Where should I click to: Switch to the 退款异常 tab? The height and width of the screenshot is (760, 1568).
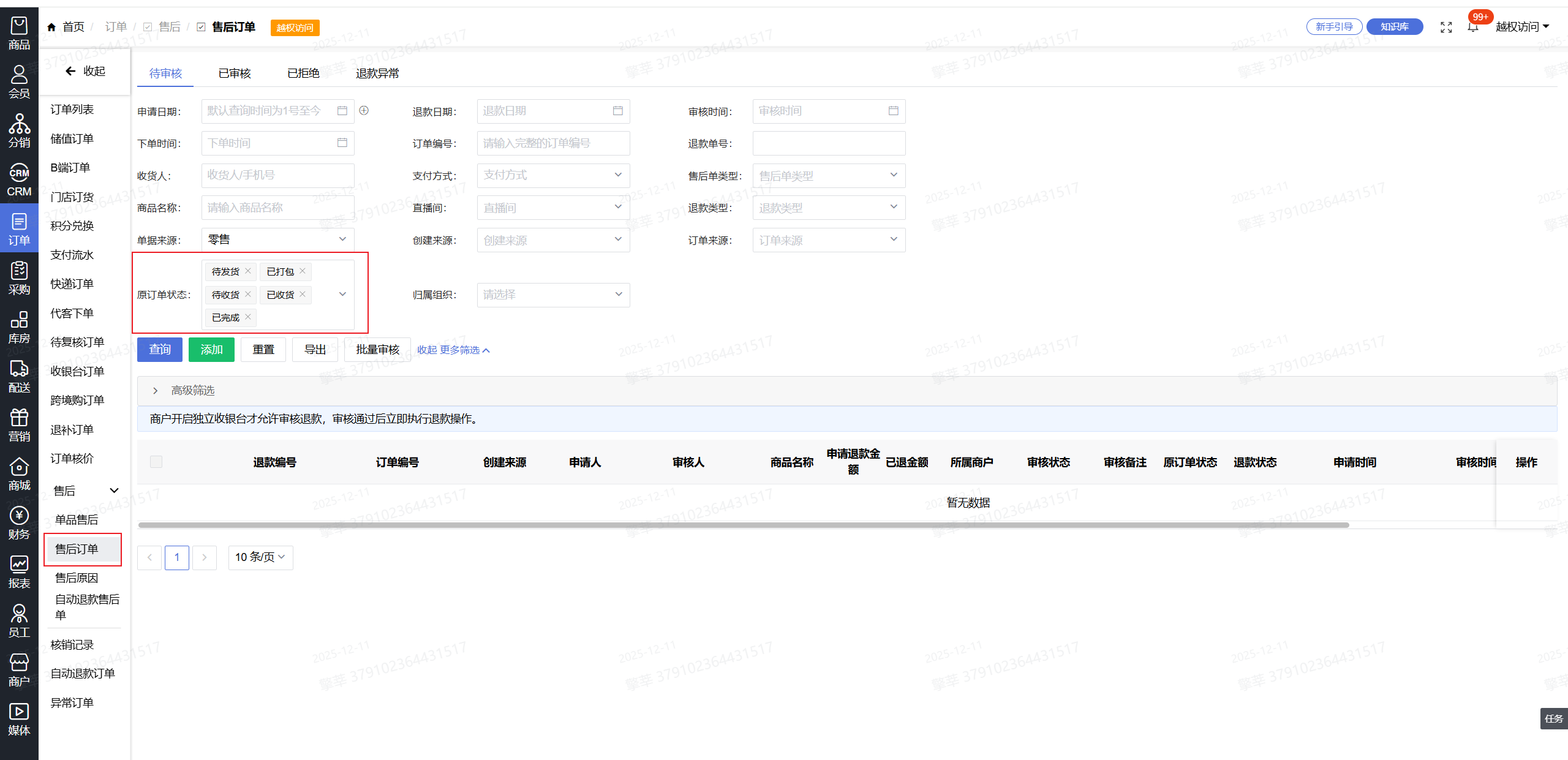pos(377,73)
